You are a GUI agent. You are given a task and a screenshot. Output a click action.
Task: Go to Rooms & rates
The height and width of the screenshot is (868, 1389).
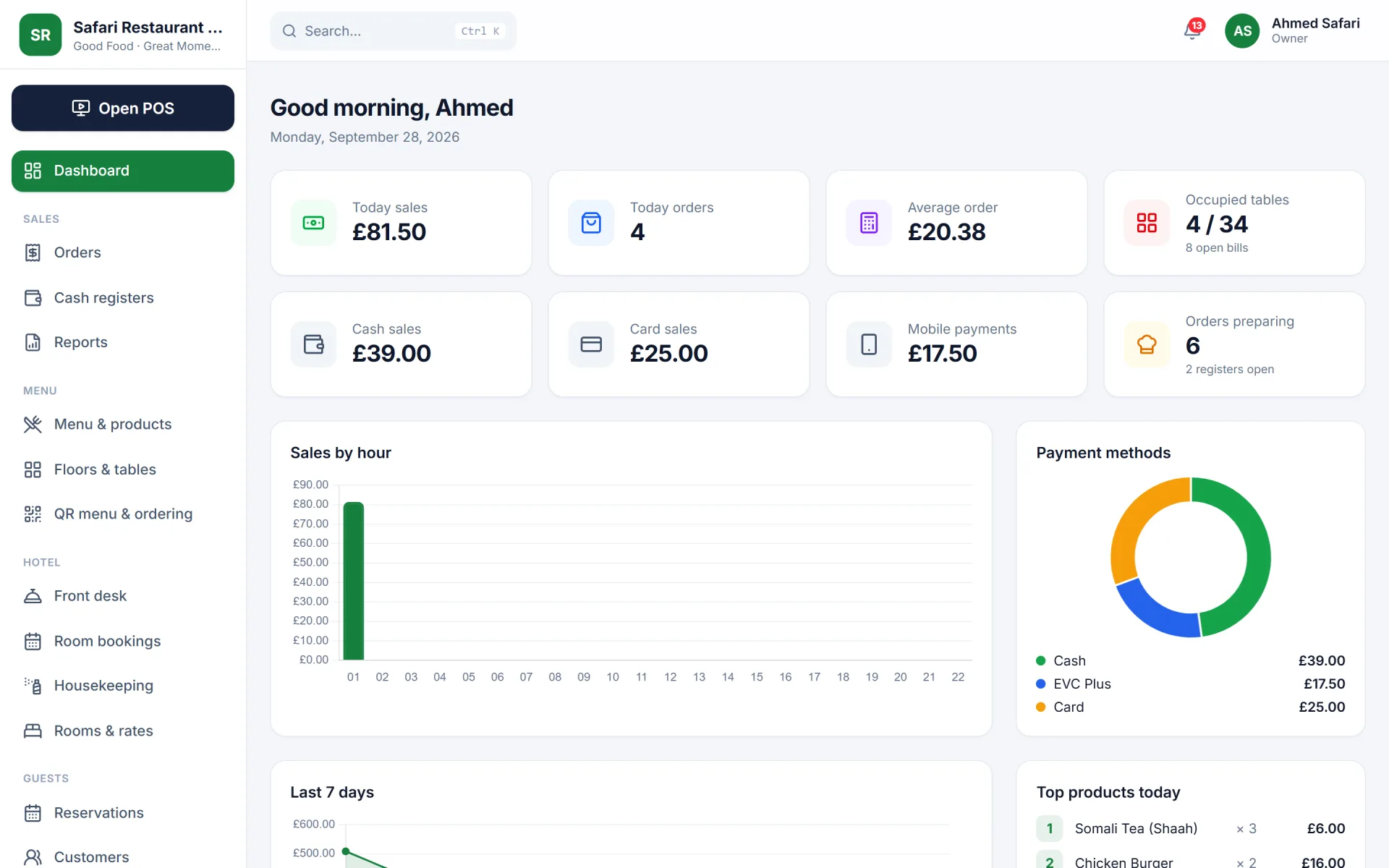pyautogui.click(x=123, y=731)
